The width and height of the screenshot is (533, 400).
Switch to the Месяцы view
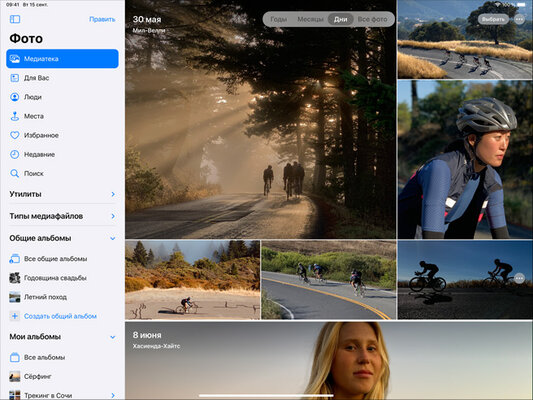310,19
